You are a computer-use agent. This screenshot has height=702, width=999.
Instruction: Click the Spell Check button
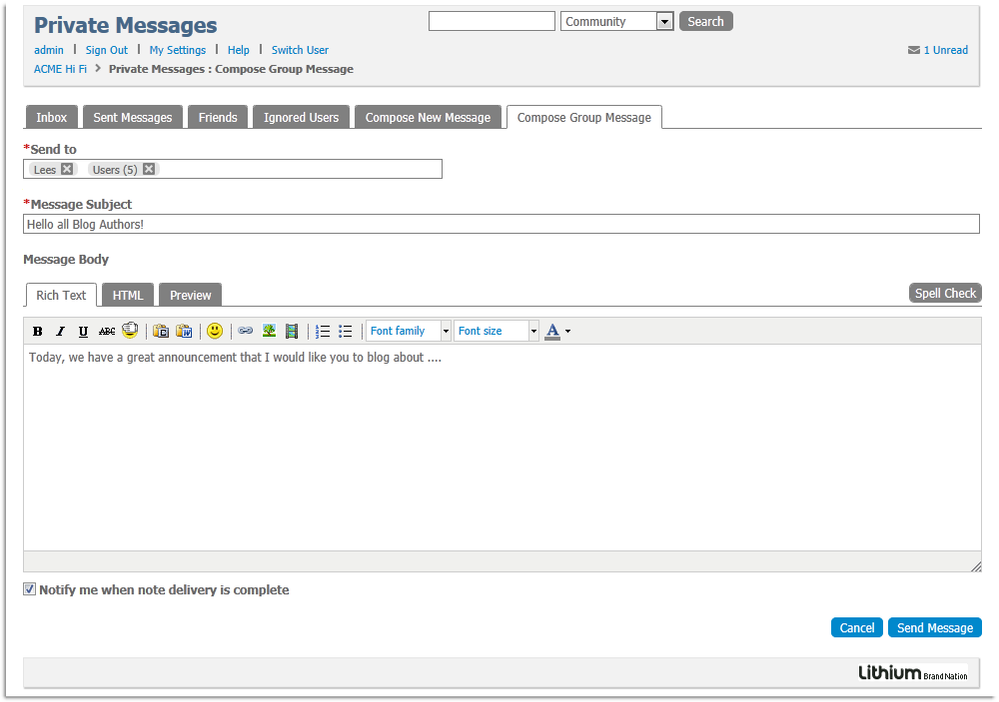click(x=945, y=293)
